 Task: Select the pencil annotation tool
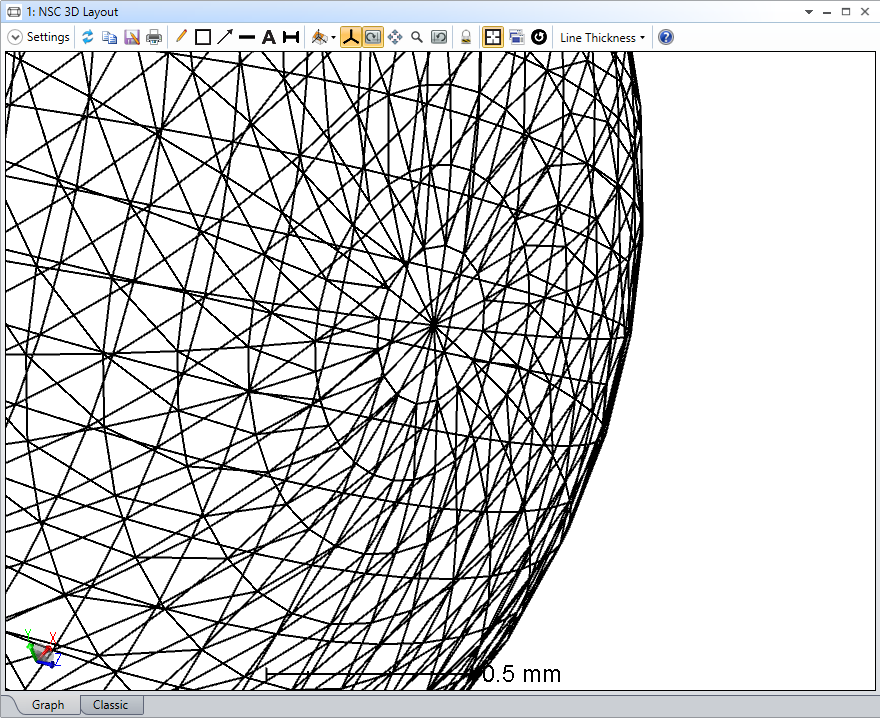181,37
